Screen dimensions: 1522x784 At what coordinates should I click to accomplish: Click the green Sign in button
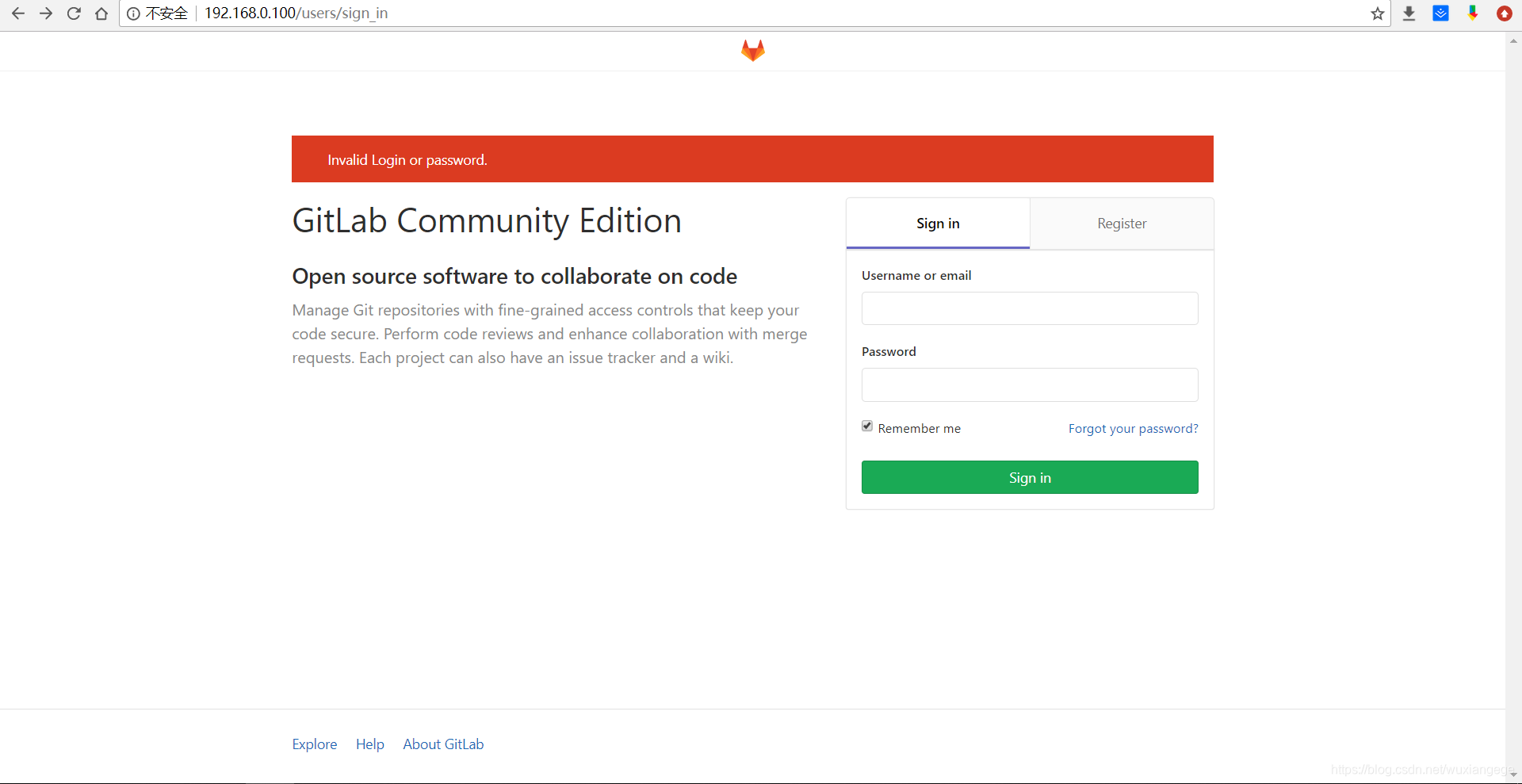point(1030,477)
